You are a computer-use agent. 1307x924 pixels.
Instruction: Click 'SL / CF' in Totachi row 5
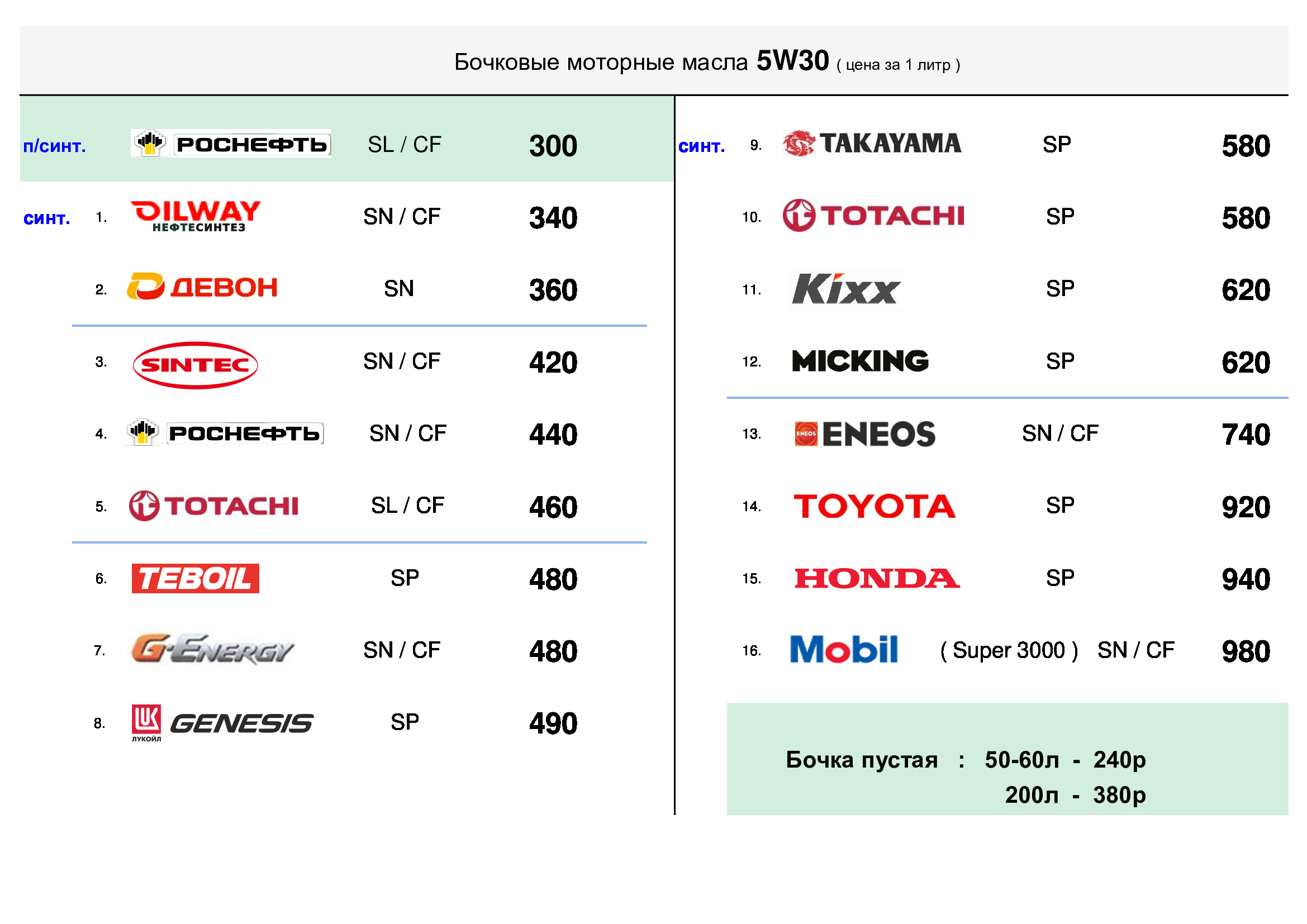(x=407, y=506)
